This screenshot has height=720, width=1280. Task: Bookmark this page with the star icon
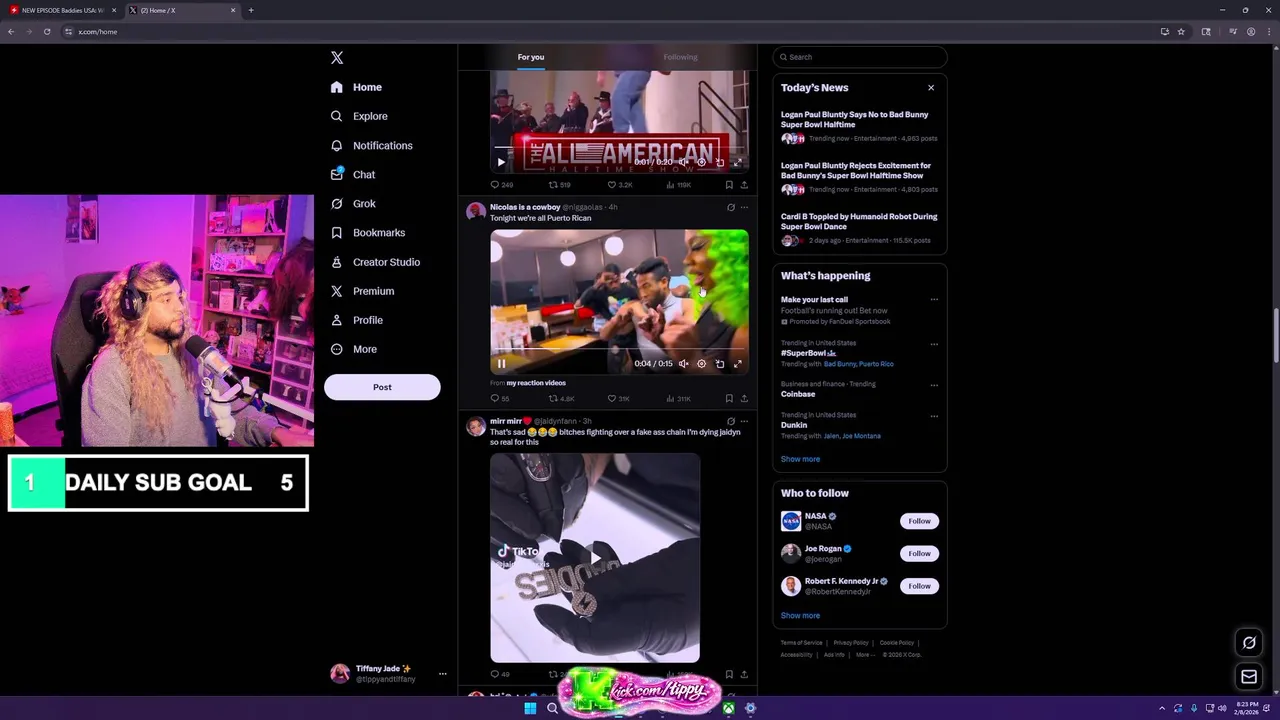pyautogui.click(x=1181, y=32)
